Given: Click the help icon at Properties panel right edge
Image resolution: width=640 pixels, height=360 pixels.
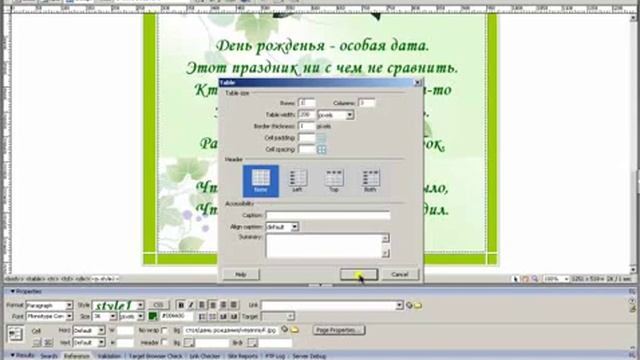Looking at the screenshot, I should pyautogui.click(x=632, y=301).
